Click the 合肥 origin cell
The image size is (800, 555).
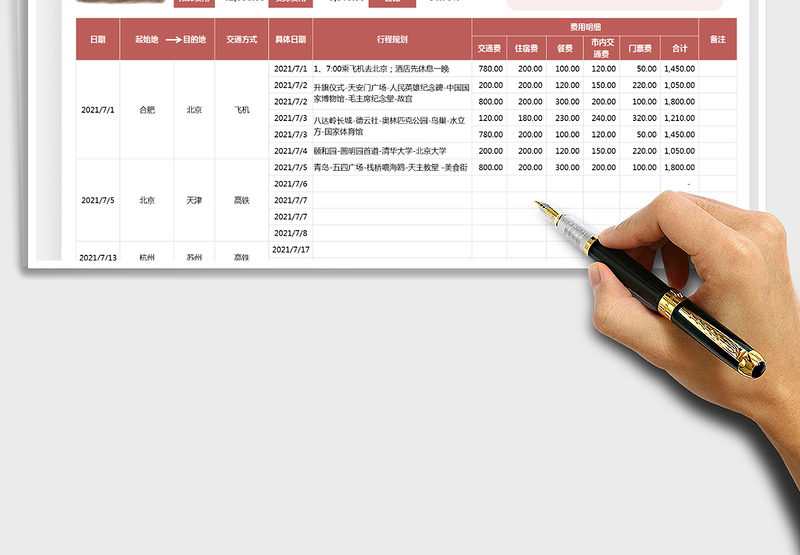[147, 110]
